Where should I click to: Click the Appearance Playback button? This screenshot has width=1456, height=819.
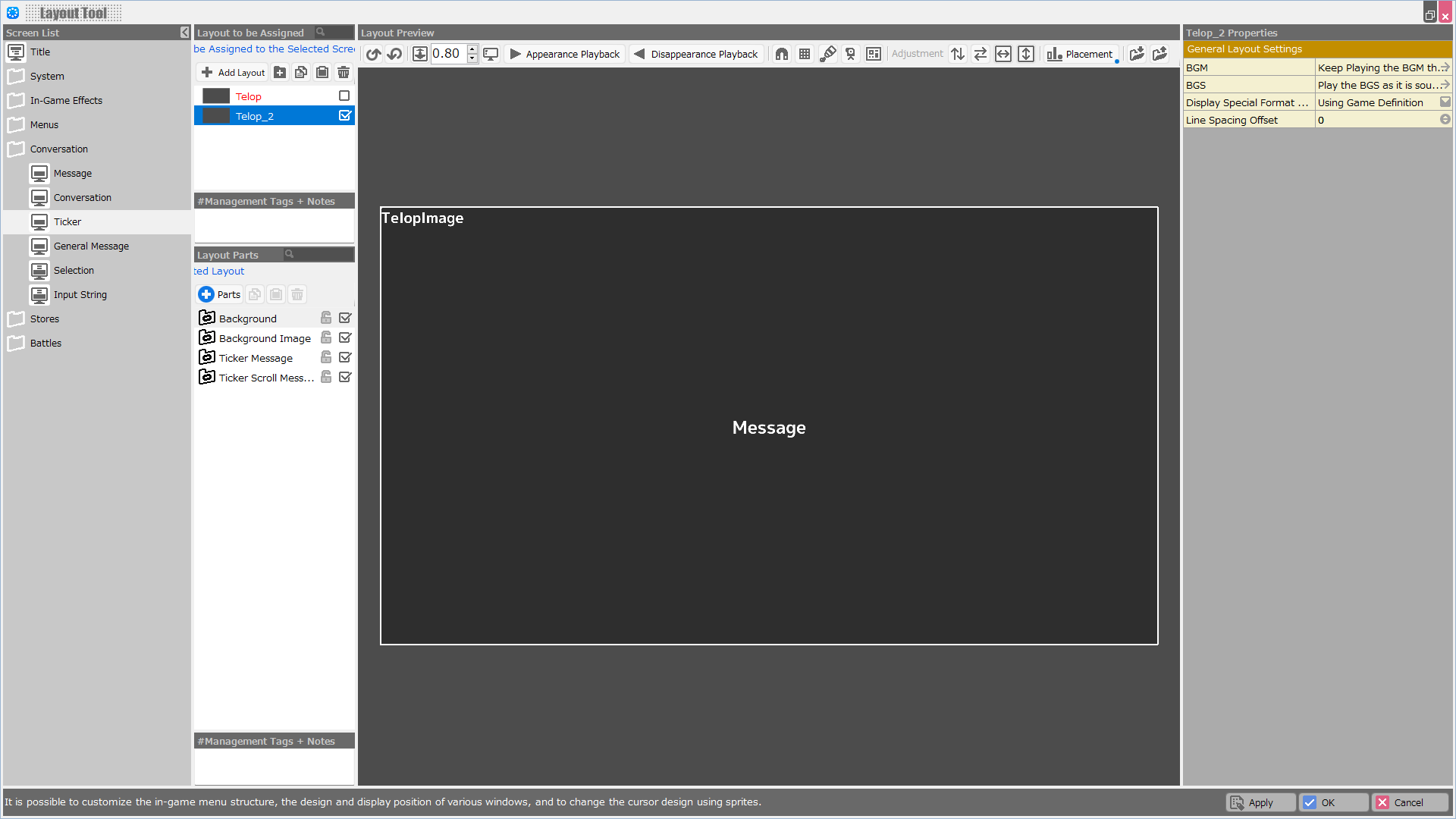[x=566, y=54]
